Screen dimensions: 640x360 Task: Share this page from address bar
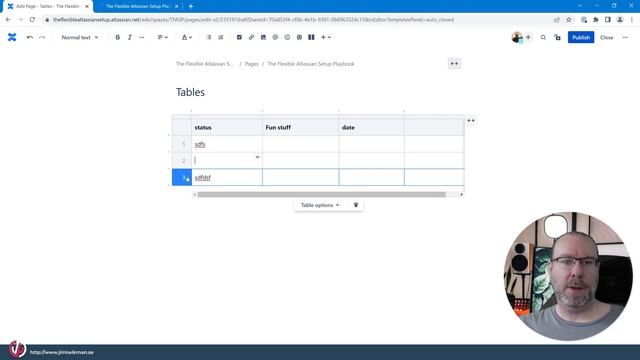tap(557, 20)
